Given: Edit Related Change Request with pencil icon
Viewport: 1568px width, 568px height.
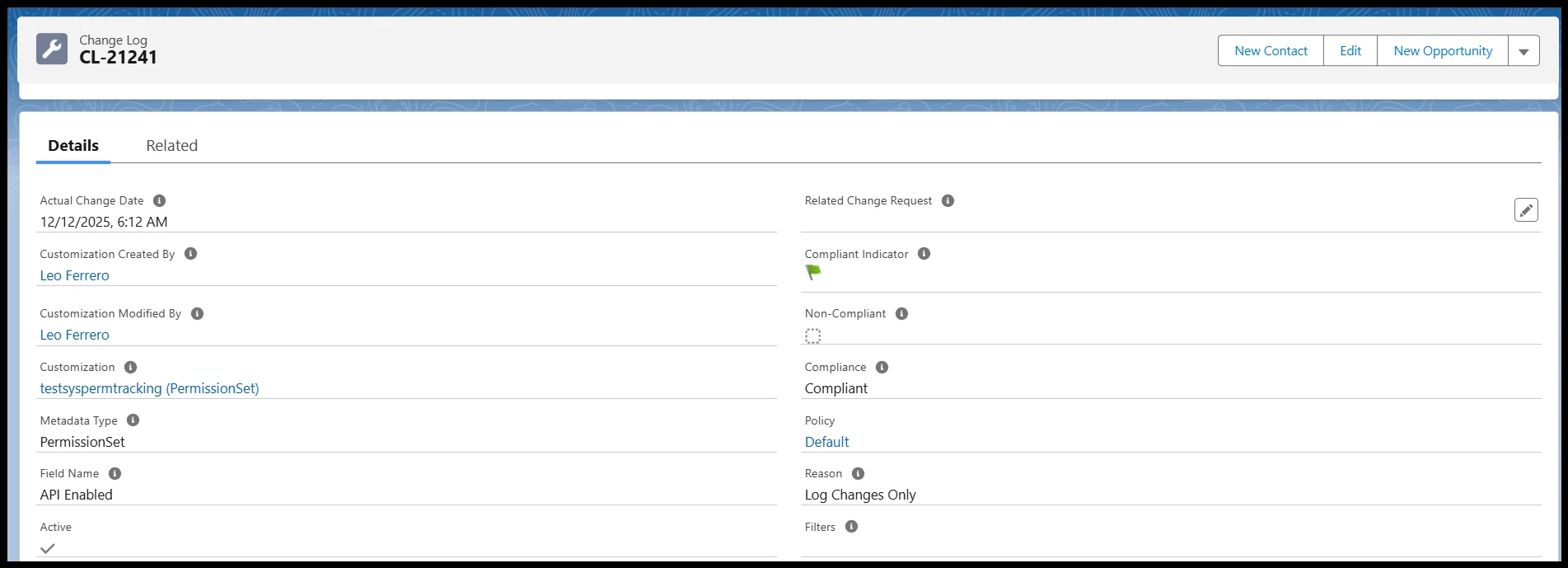Looking at the screenshot, I should [1525, 210].
